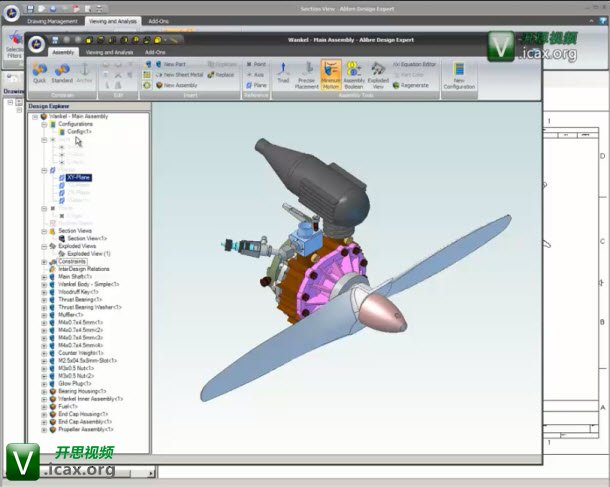610x487 pixels.
Task: Add a reference Axis
Action: 255,75
